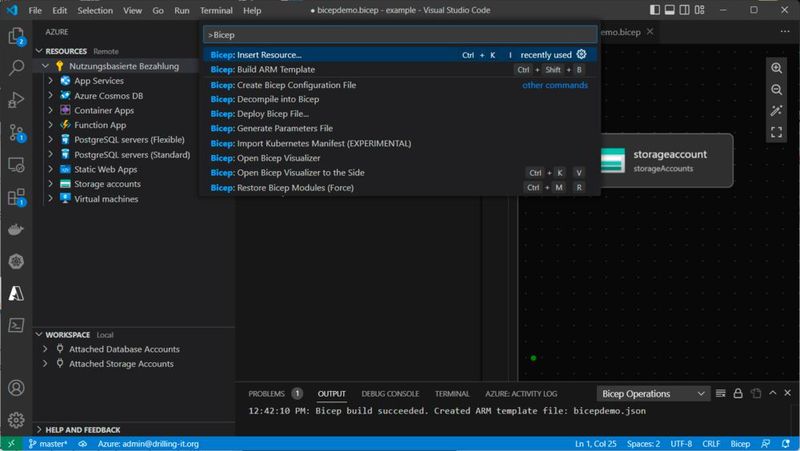Open the Manage gear icon in activity bar

16,420
